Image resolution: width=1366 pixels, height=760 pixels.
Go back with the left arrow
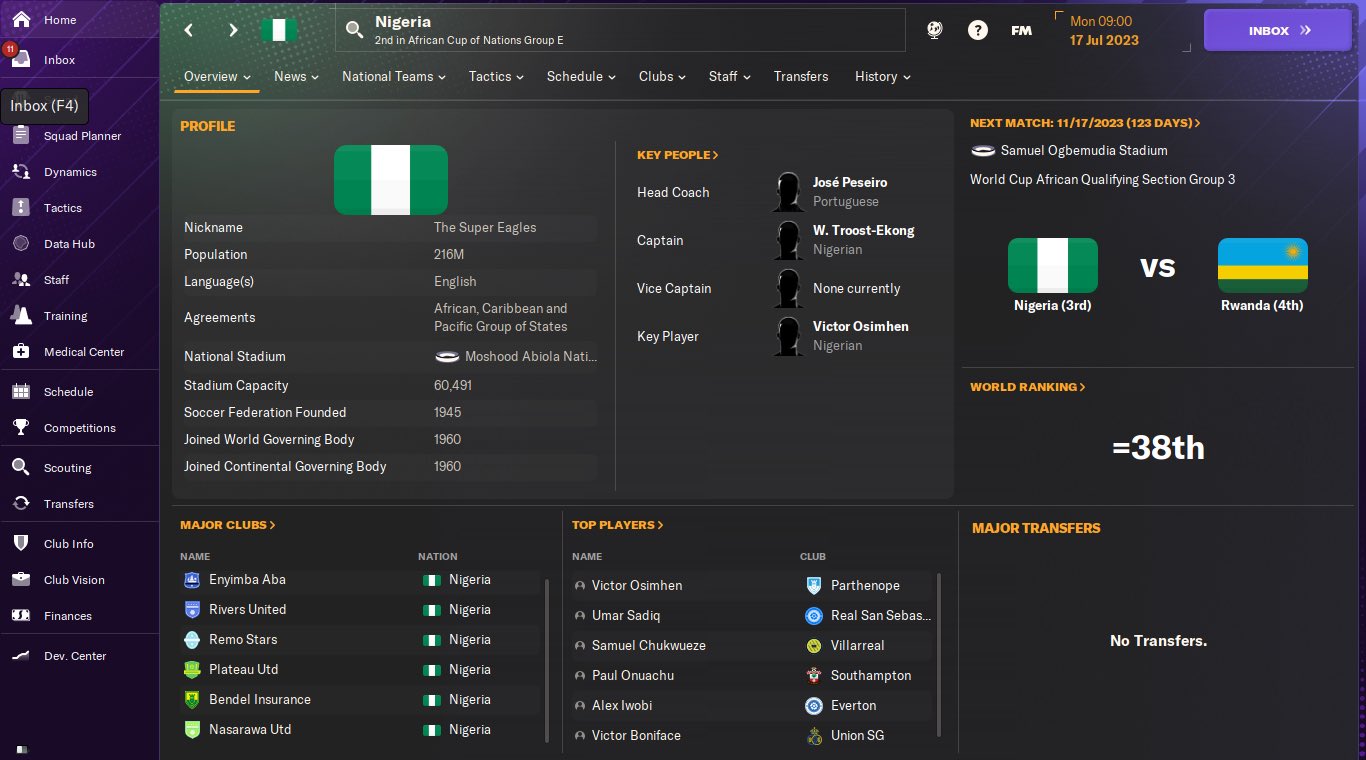(x=188, y=31)
